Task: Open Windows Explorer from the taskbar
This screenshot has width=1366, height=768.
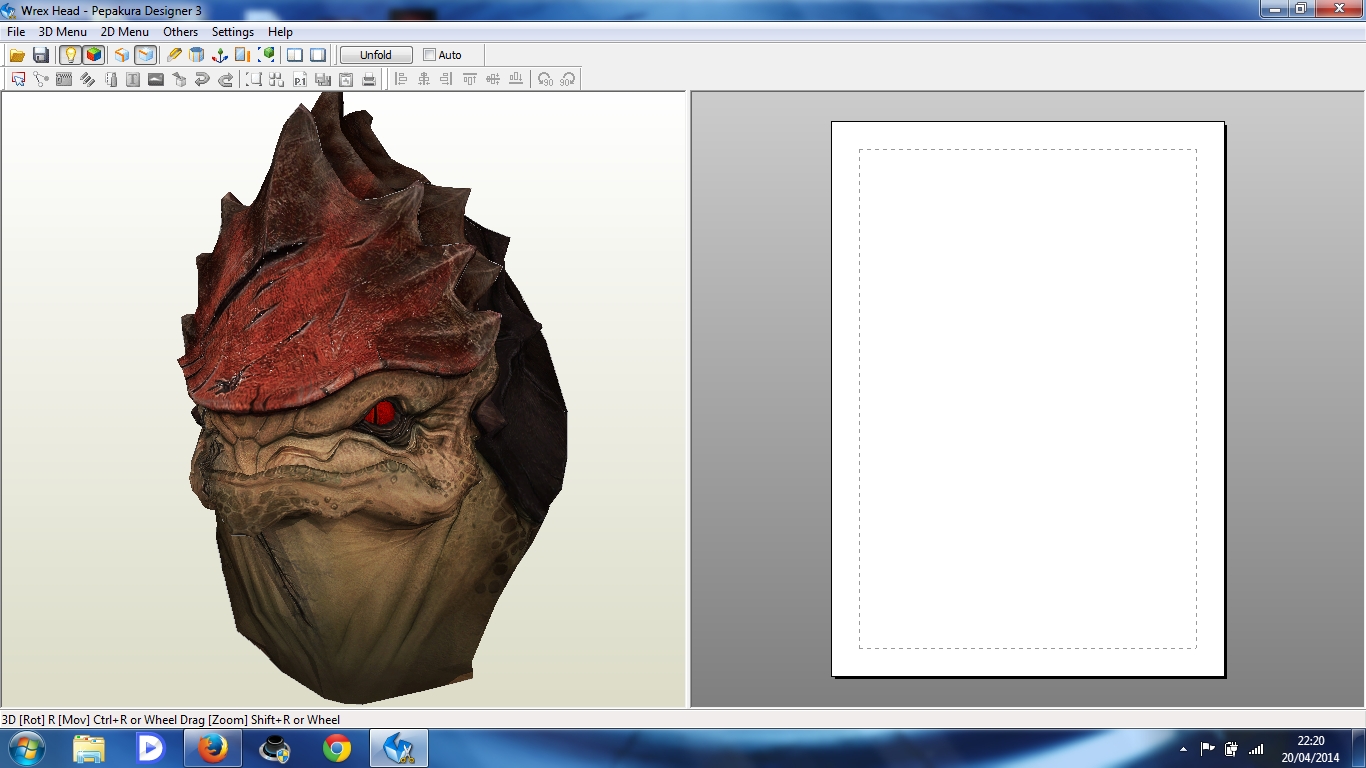Action: [89, 748]
